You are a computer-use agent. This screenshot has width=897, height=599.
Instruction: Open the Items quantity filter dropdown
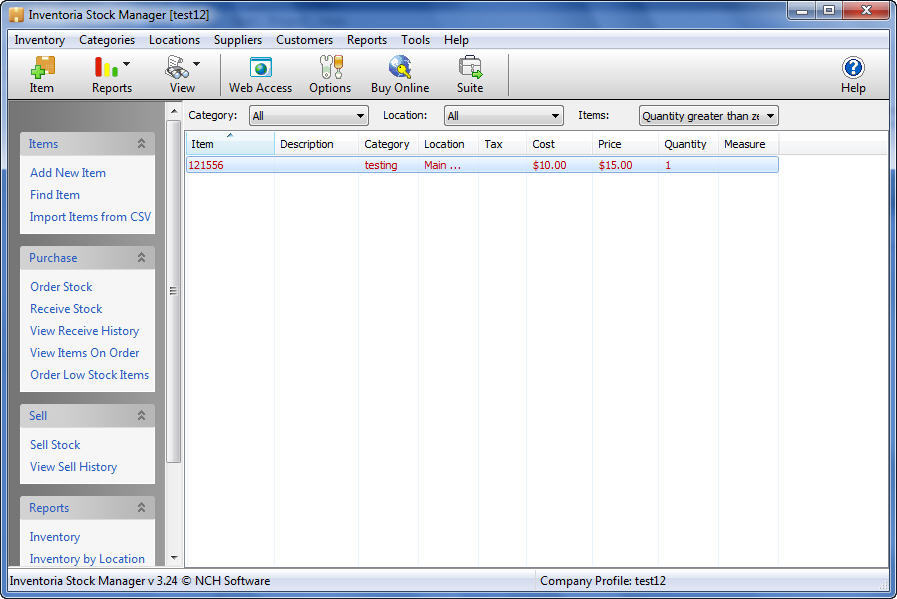point(709,116)
